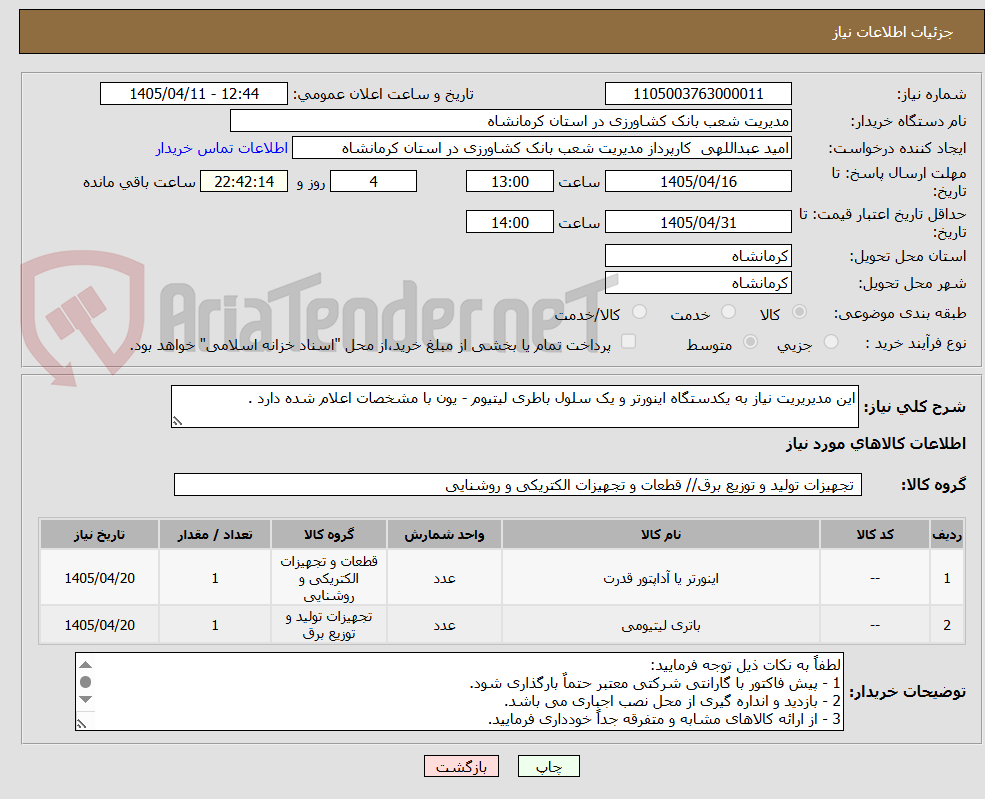This screenshot has height=799, width=985.
Task: Click the عدد unit cell in row 1
Action: click(x=444, y=578)
